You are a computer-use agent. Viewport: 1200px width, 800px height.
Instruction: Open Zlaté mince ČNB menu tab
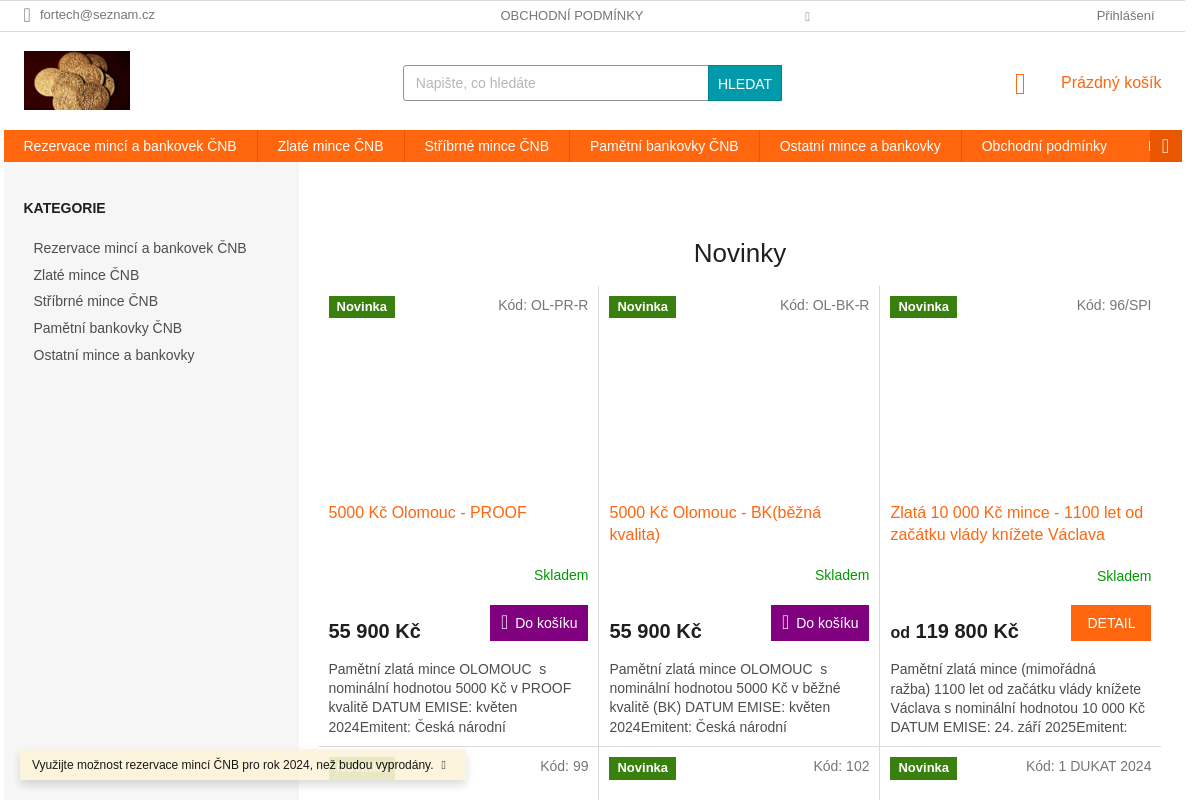[330, 146]
